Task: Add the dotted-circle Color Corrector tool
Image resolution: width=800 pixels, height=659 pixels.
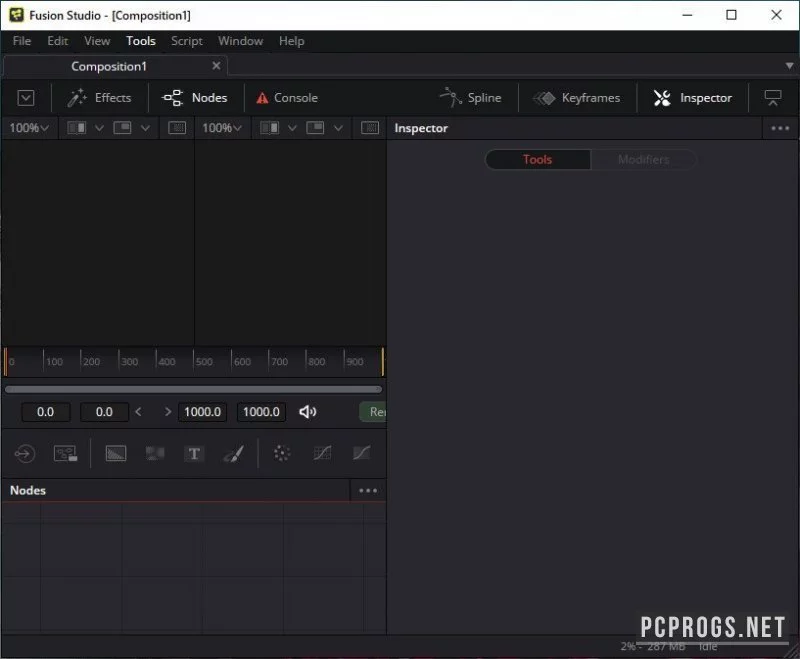Action: [x=282, y=453]
